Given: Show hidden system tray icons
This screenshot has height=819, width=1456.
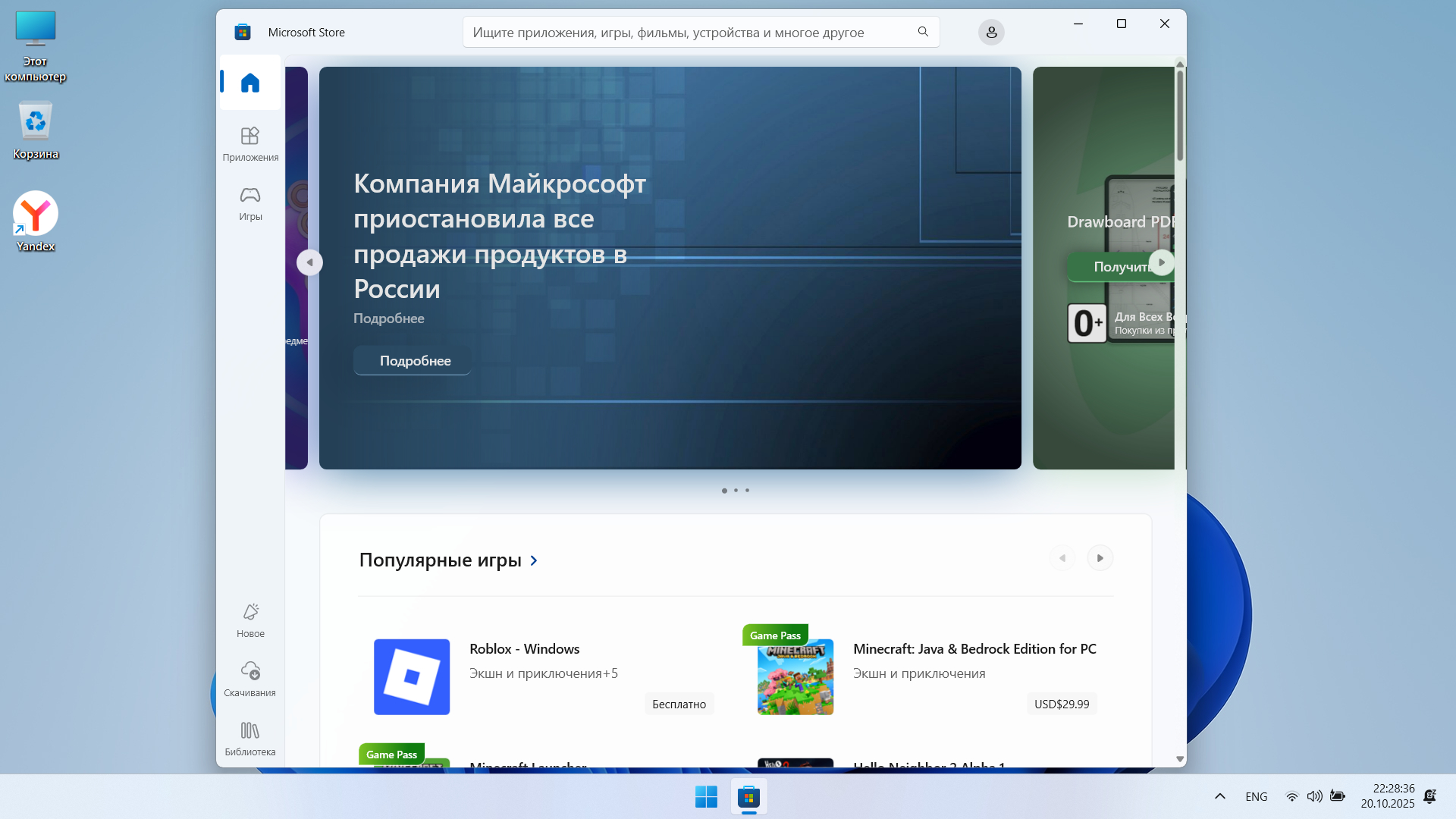Looking at the screenshot, I should (1219, 796).
